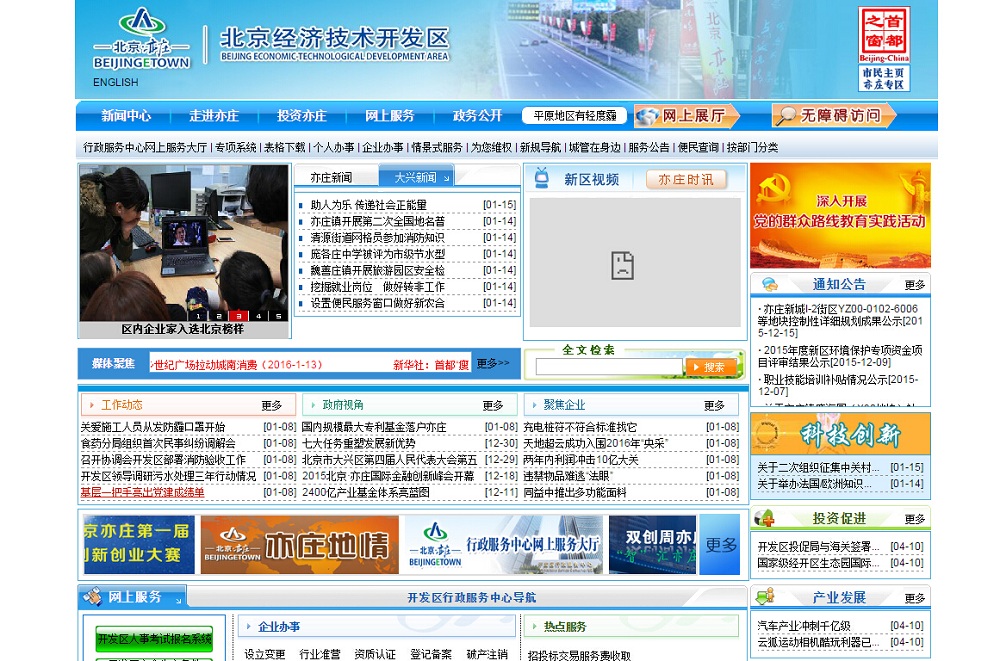Image resolution: width=1000 pixels, height=661 pixels.
Task: Switch to ENGLISH version
Action: pos(115,82)
